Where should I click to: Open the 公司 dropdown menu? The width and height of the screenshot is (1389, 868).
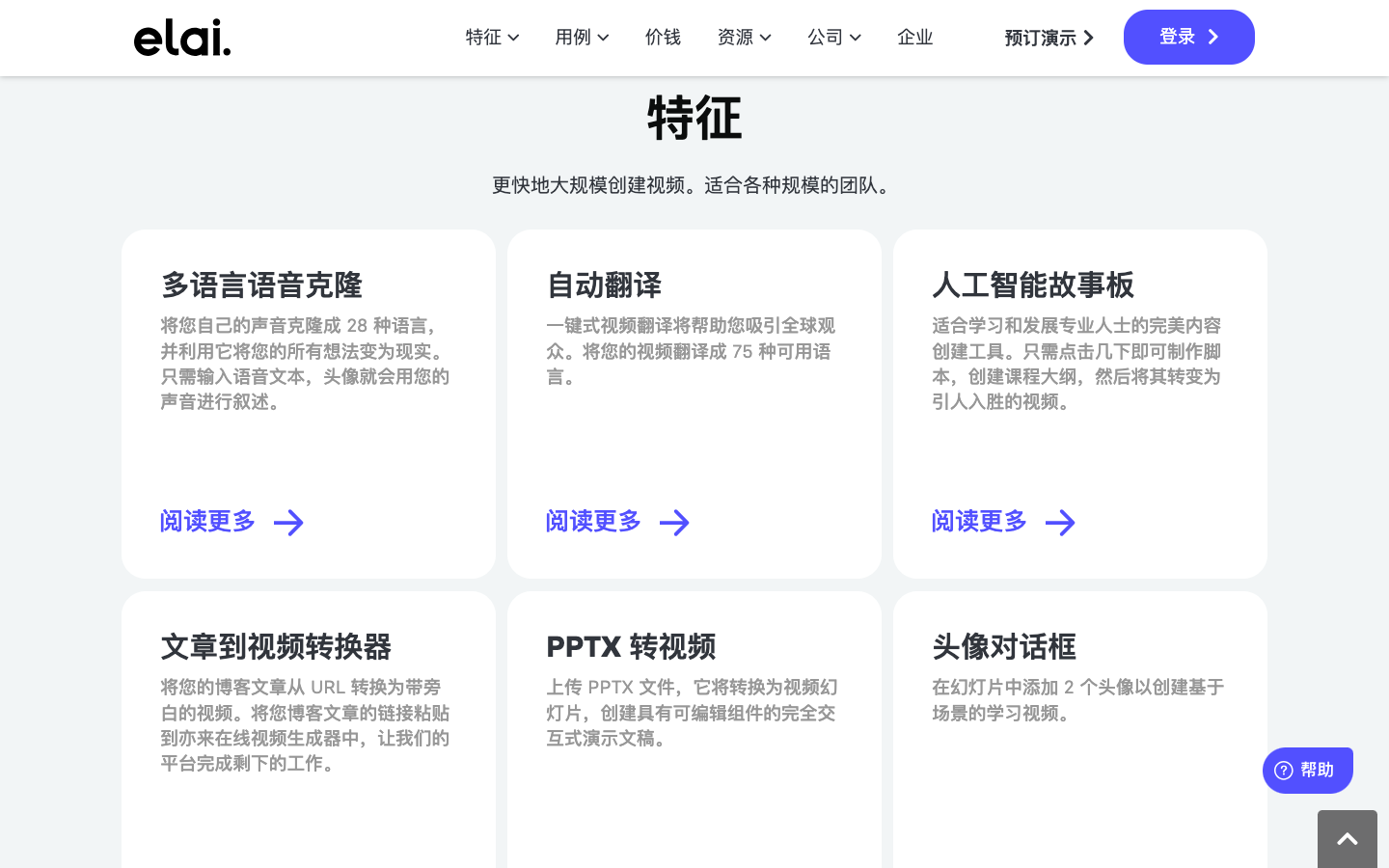[833, 38]
